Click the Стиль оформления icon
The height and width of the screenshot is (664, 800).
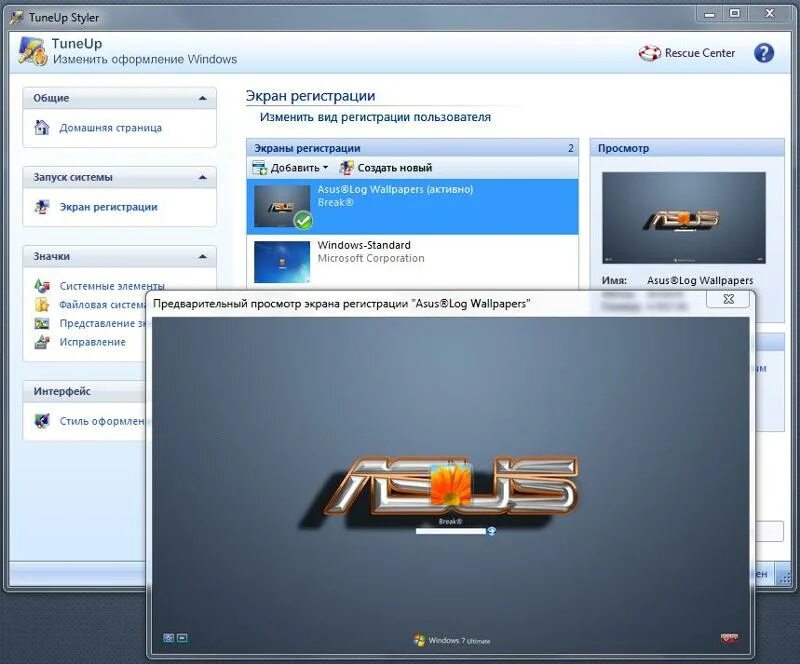click(x=41, y=421)
